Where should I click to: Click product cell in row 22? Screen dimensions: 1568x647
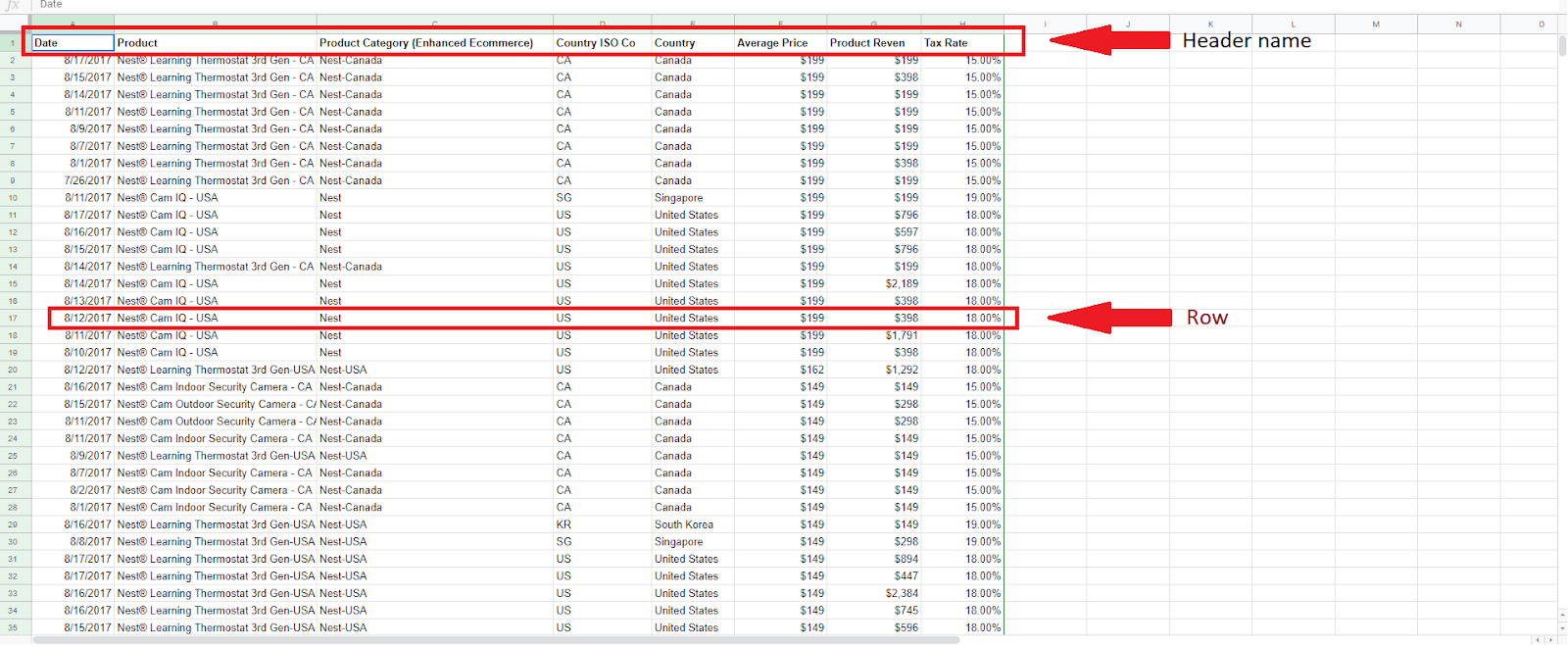pyautogui.click(x=215, y=405)
